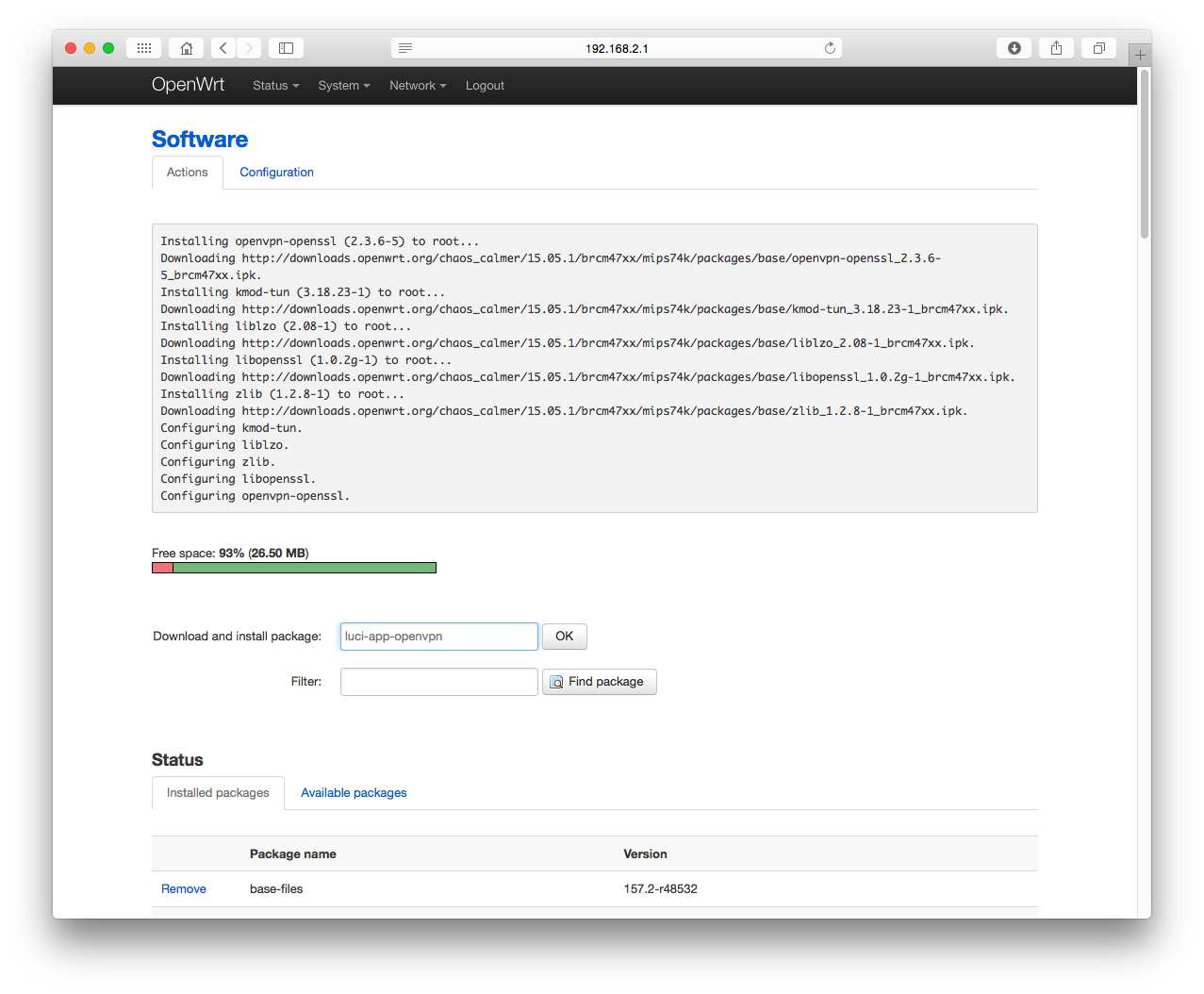Click the Find package button
Image resolution: width=1204 pixels, height=994 pixels.
(600, 682)
